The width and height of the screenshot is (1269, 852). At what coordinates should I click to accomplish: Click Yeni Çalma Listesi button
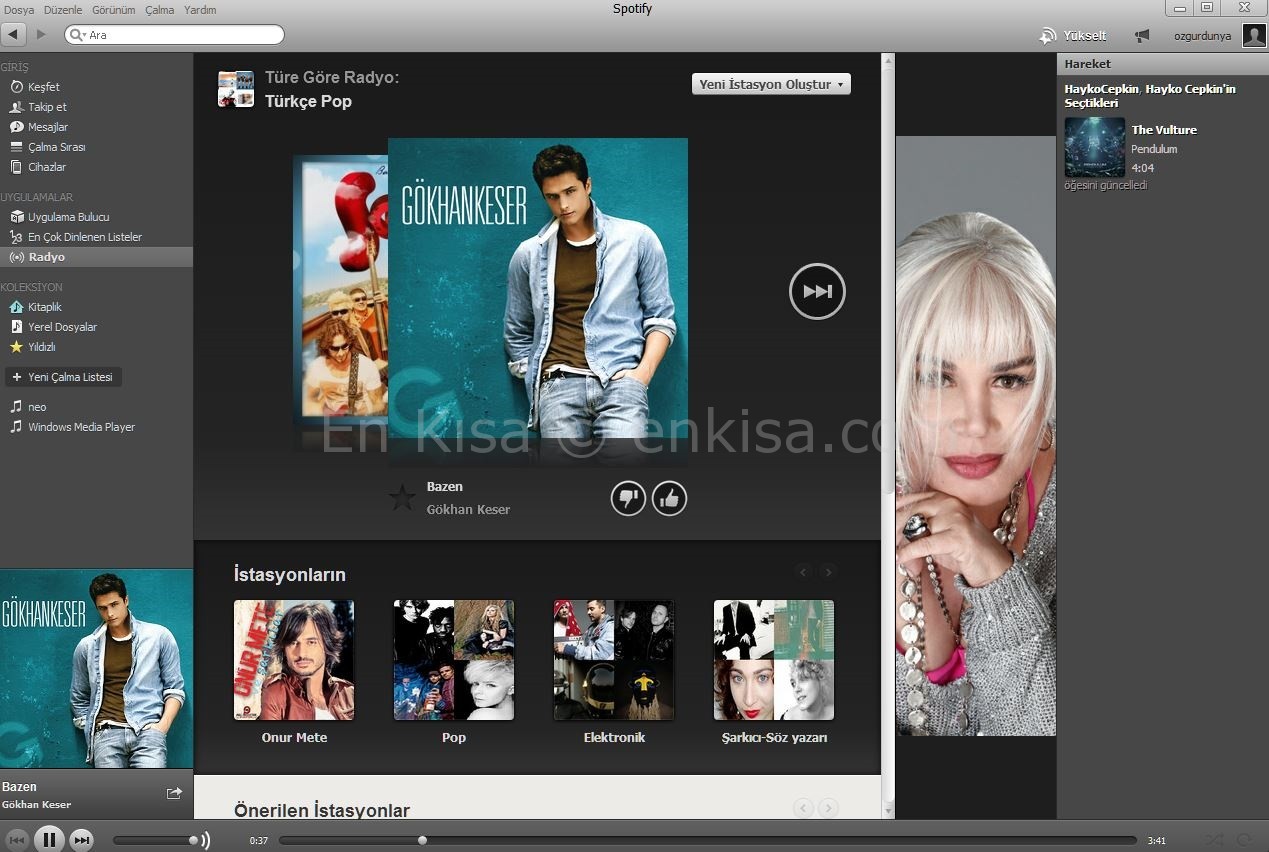click(x=64, y=377)
